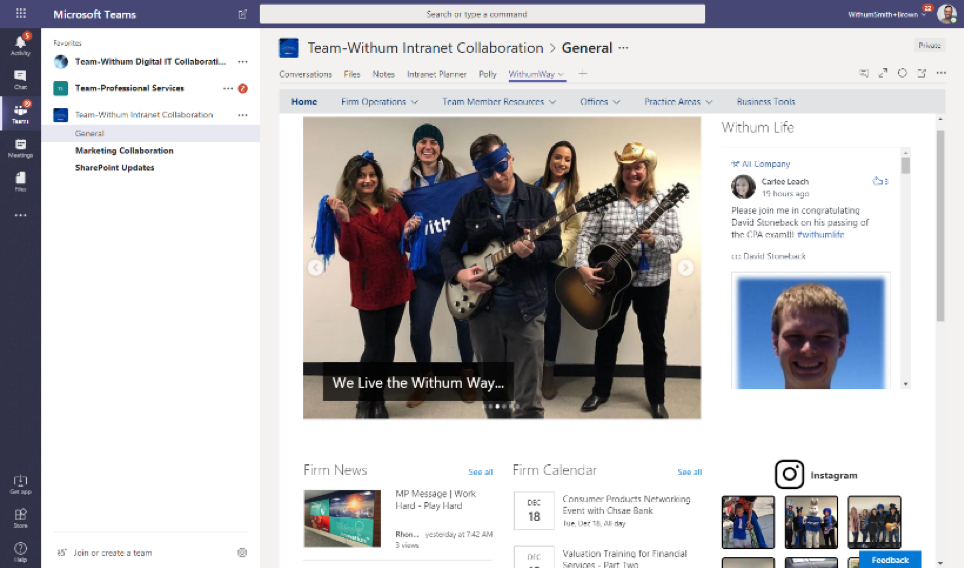The width and height of the screenshot is (964, 568).
Task: Select the SharePoint Updates channel
Action: pyautogui.click(x=114, y=168)
